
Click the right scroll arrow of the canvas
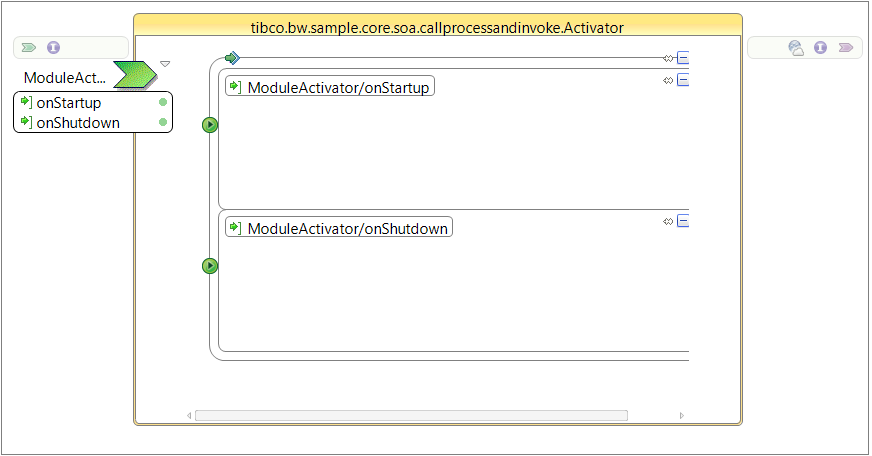(682, 415)
